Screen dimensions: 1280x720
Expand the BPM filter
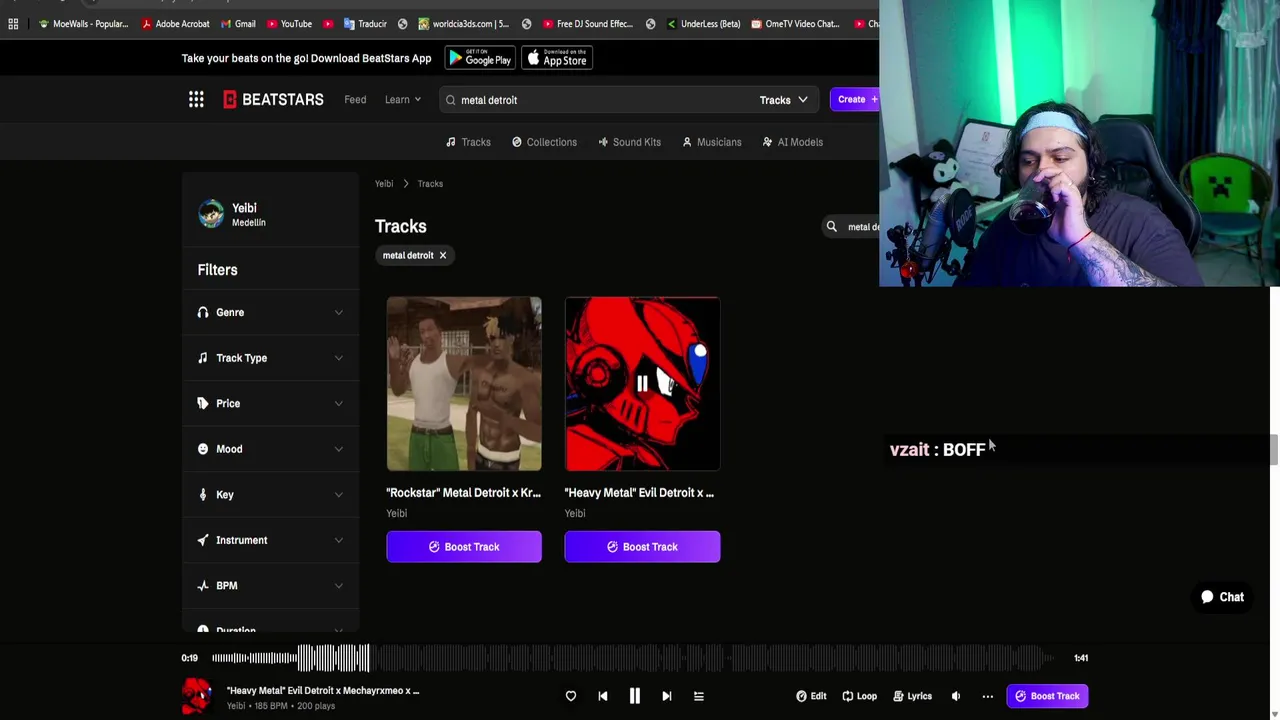(270, 585)
